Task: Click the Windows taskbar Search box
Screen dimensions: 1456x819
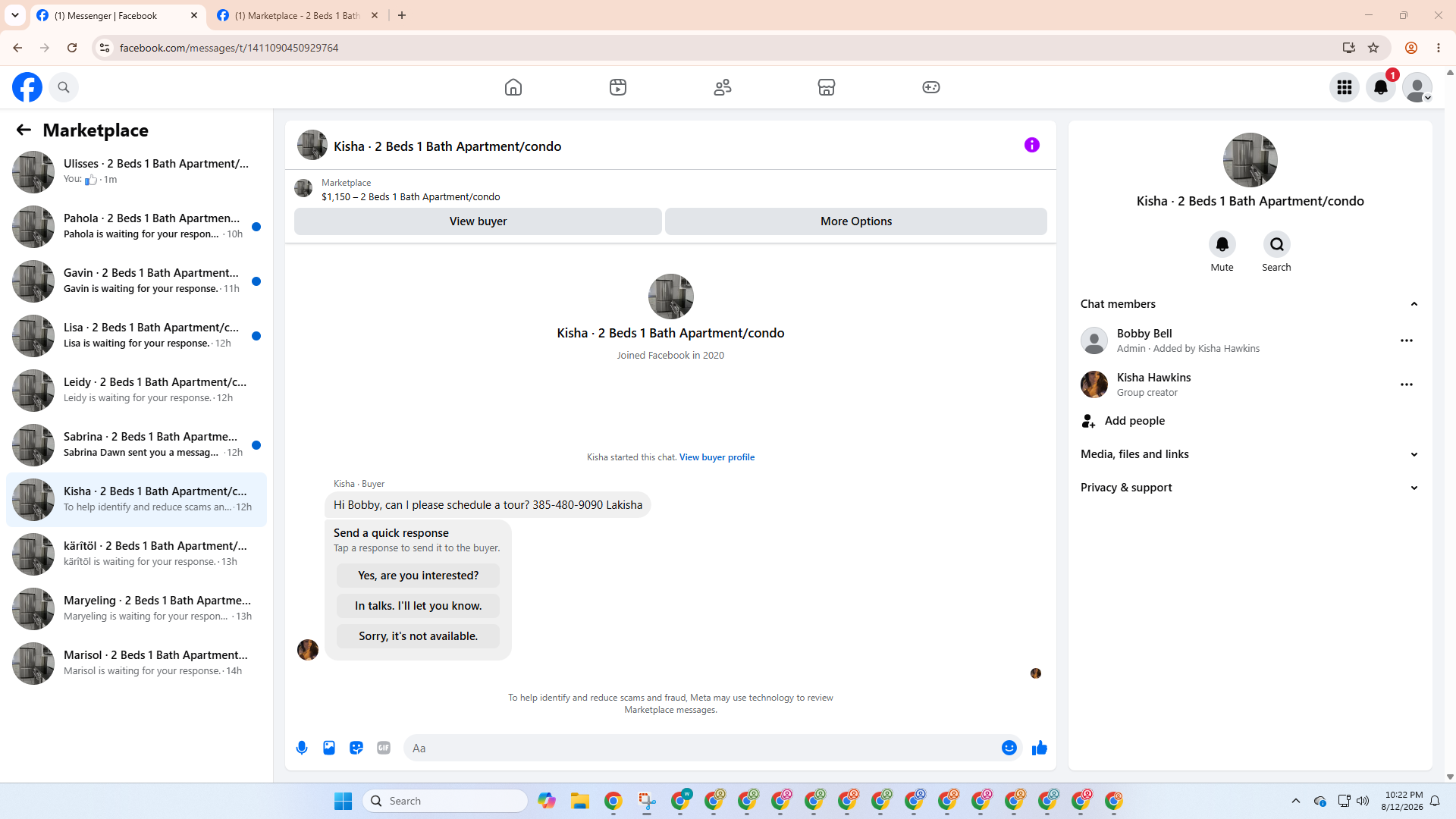Action: click(x=445, y=801)
